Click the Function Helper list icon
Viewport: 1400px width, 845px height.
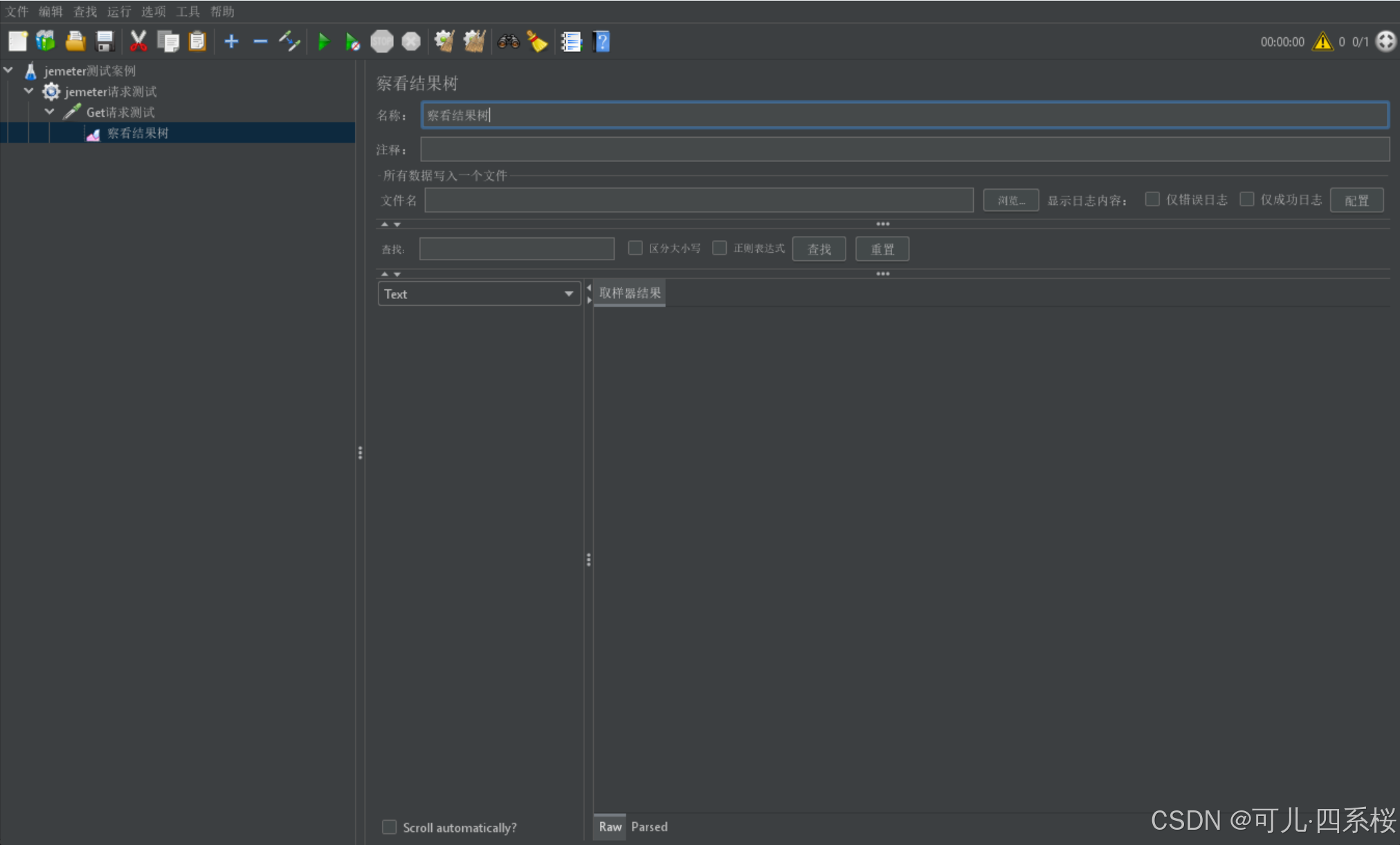point(571,42)
